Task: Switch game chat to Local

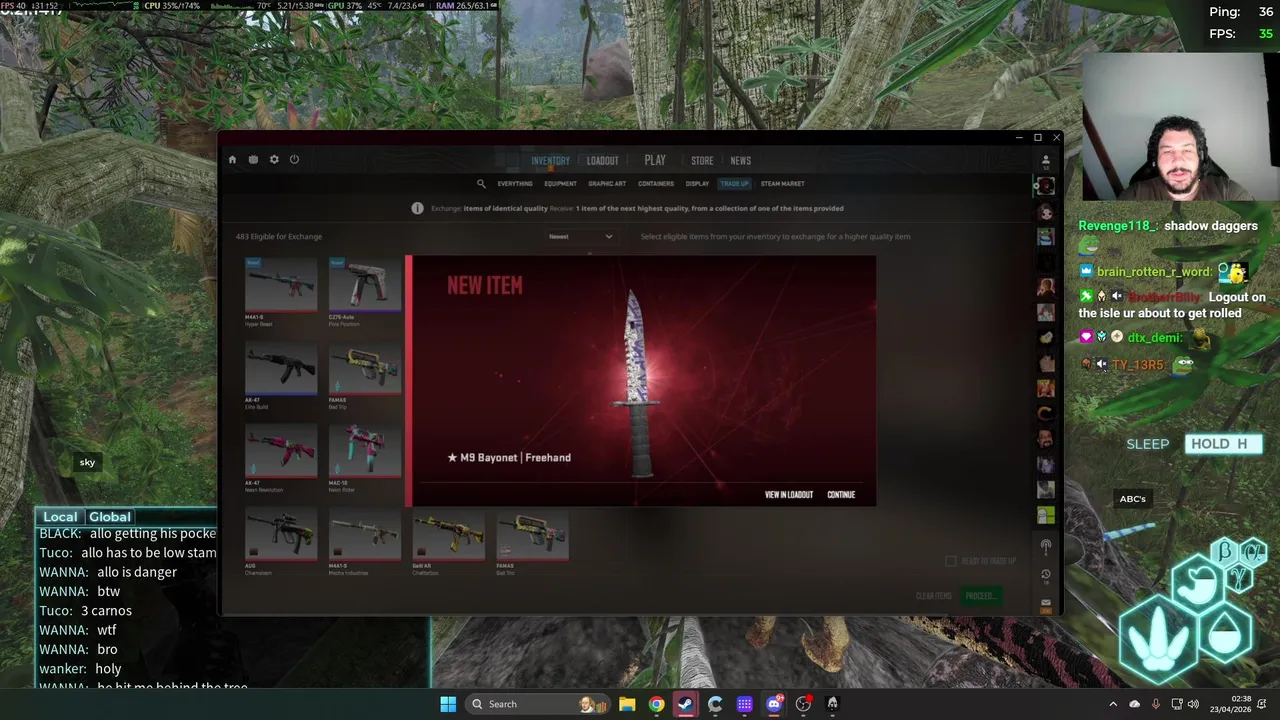Action: click(60, 517)
